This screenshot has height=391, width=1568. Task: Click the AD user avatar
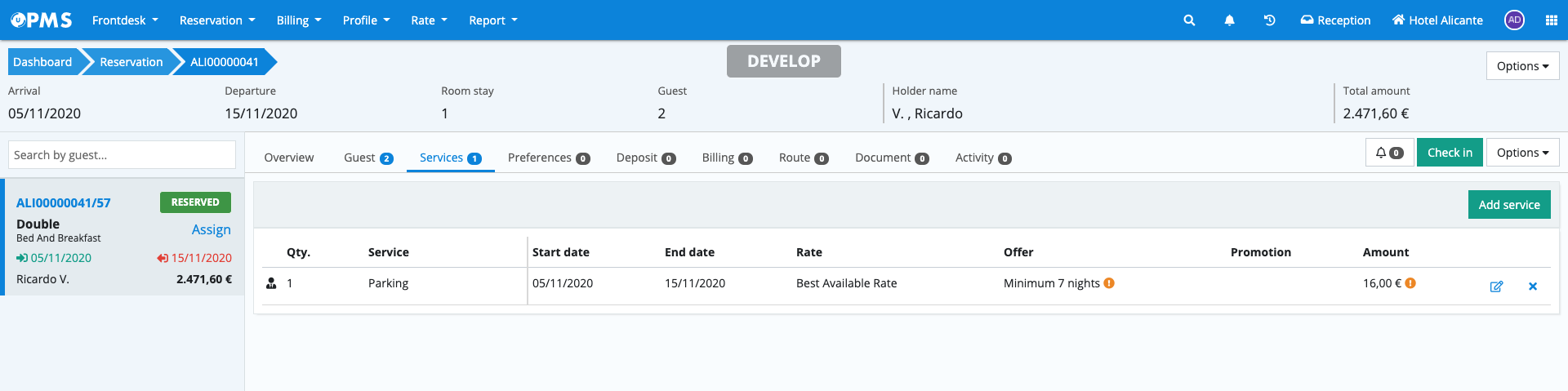pos(1514,20)
